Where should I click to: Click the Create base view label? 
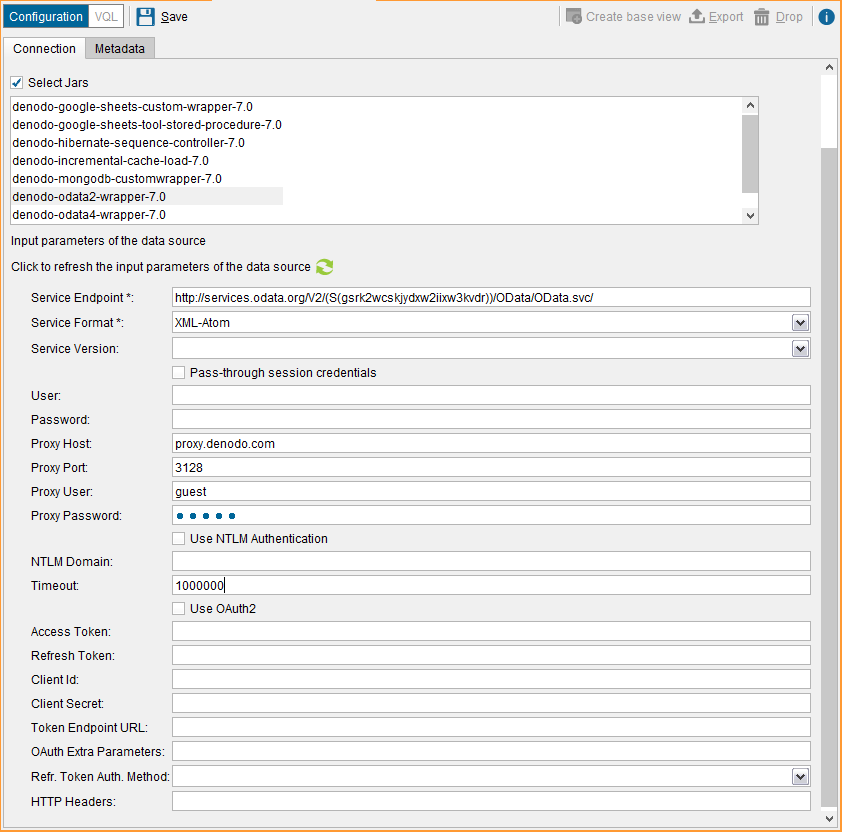point(633,17)
